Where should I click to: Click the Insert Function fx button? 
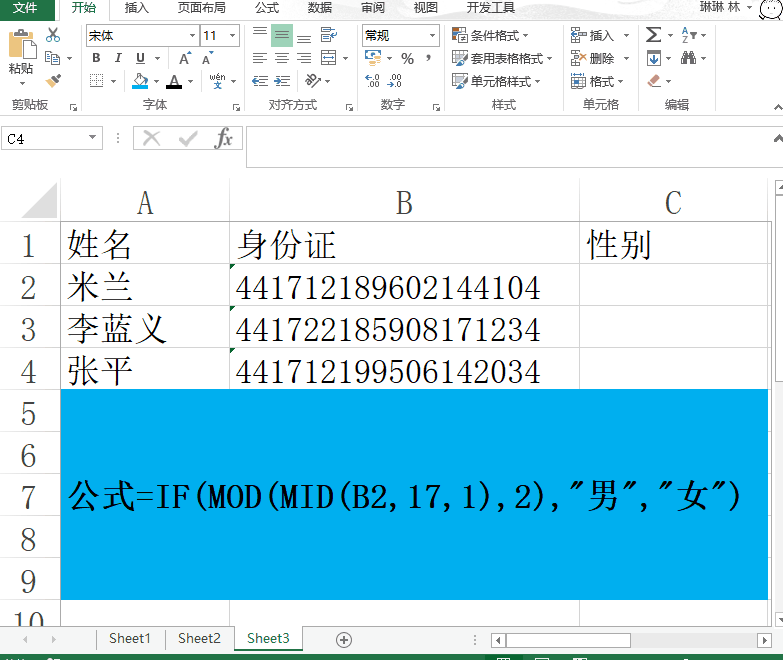[223, 138]
